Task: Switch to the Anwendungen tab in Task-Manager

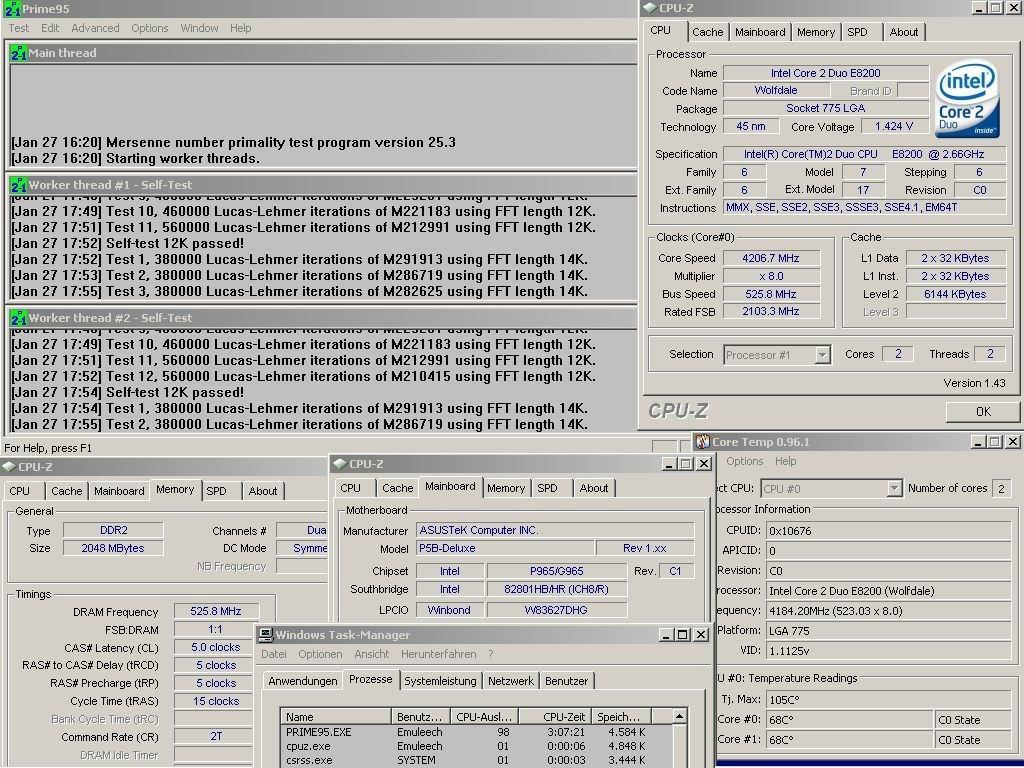Action: (x=303, y=680)
